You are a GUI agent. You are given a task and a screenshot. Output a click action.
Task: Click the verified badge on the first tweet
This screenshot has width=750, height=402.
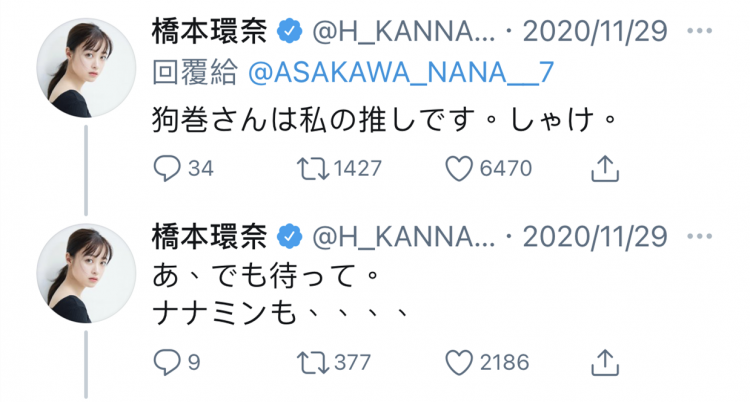pos(289,31)
